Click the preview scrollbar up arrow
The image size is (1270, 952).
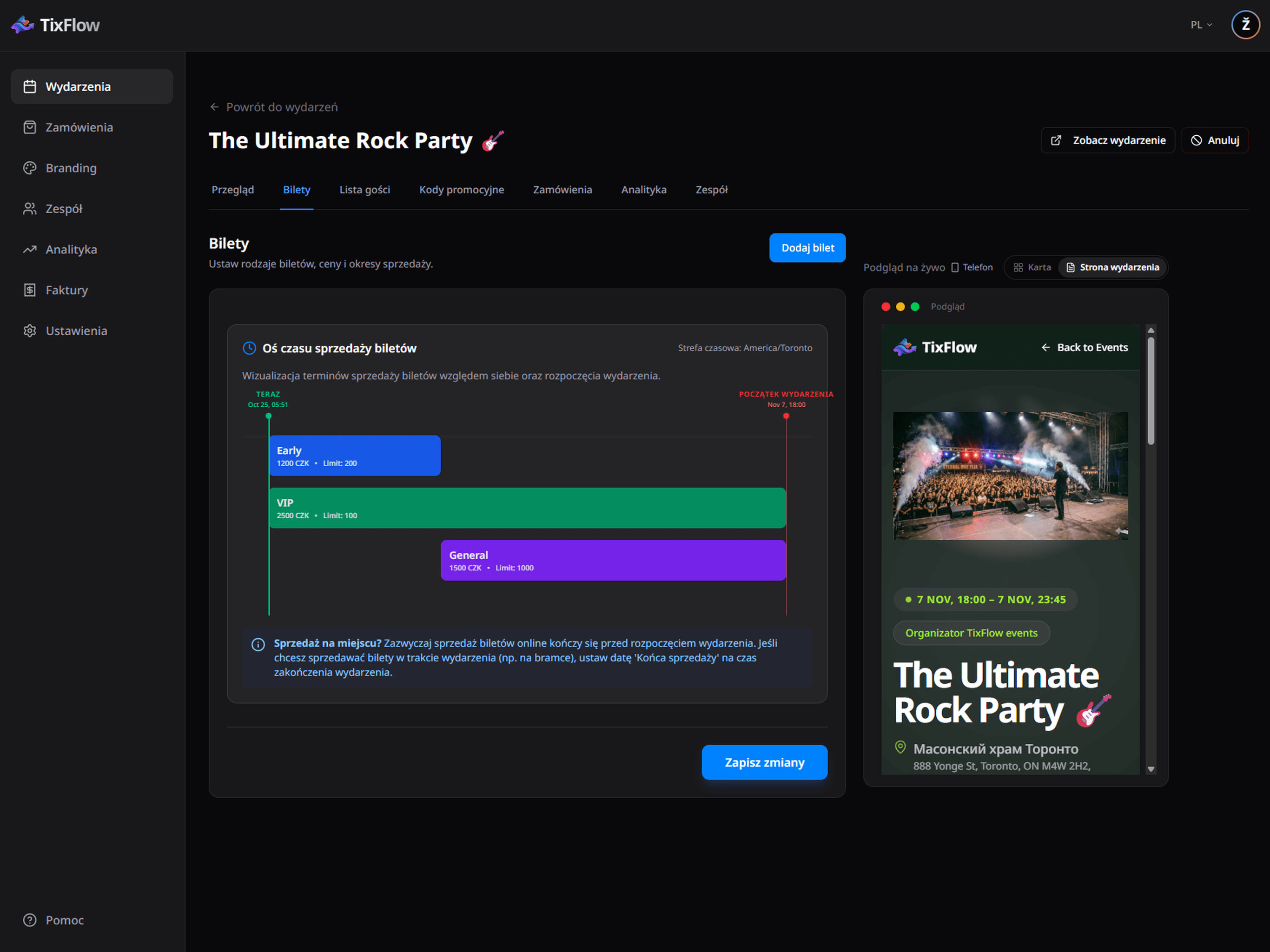coord(1151,330)
